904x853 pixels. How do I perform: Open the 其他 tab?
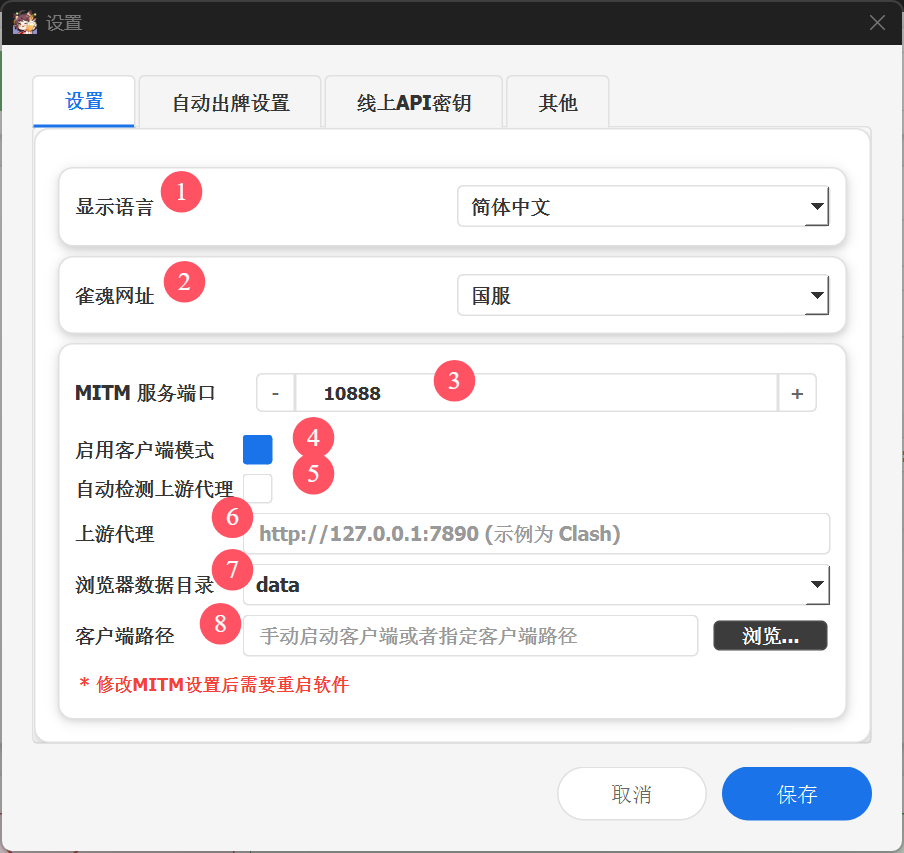[x=557, y=103]
